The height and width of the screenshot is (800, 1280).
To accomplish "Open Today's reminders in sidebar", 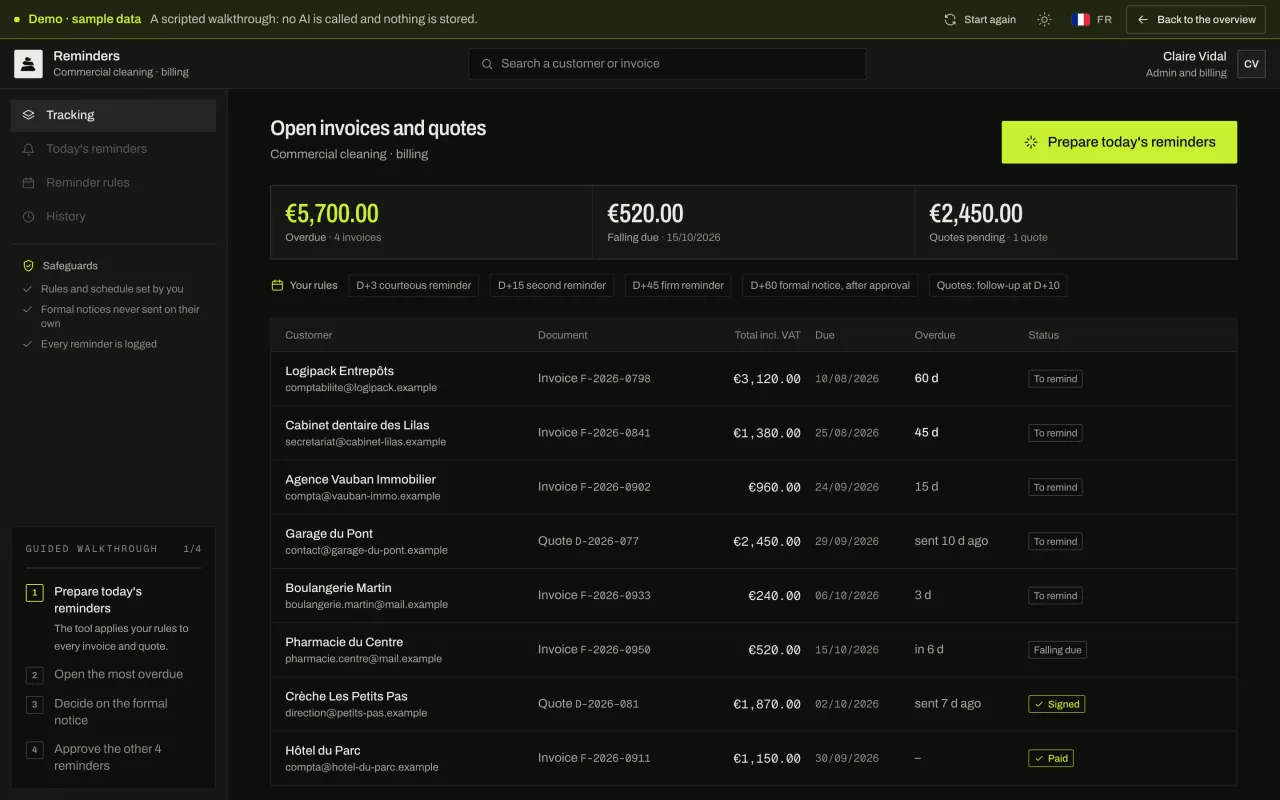I will click(x=113, y=149).
